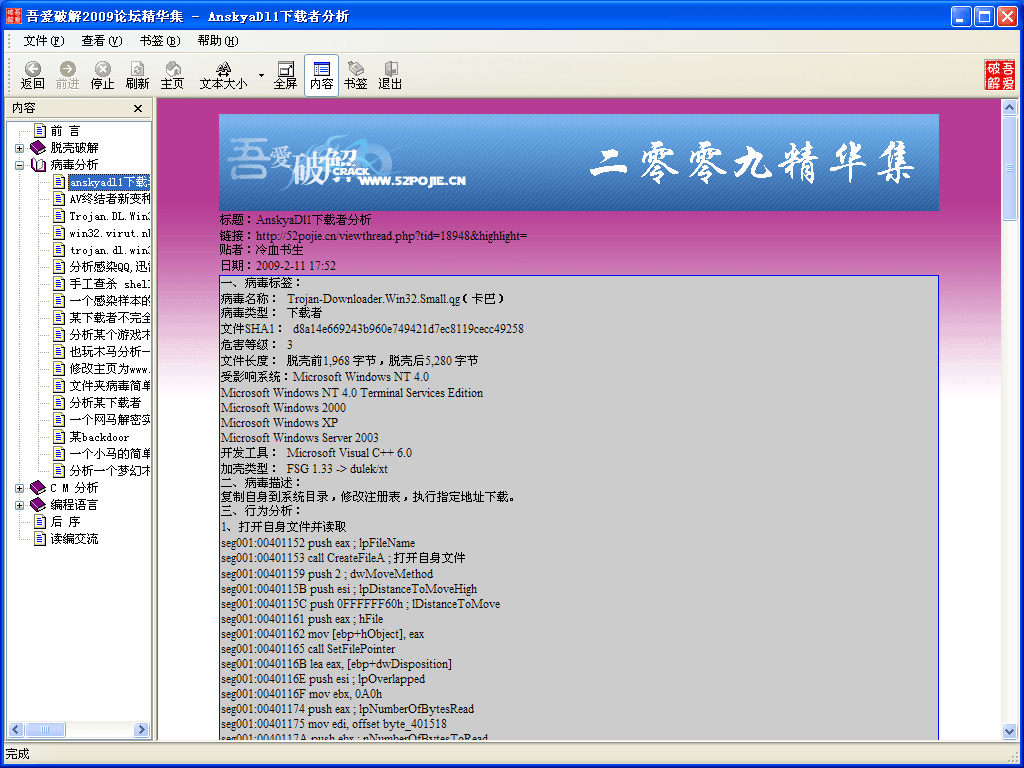This screenshot has height=768, width=1024.
Task: Open the 修改主页为www tree entry
Action: [109, 369]
